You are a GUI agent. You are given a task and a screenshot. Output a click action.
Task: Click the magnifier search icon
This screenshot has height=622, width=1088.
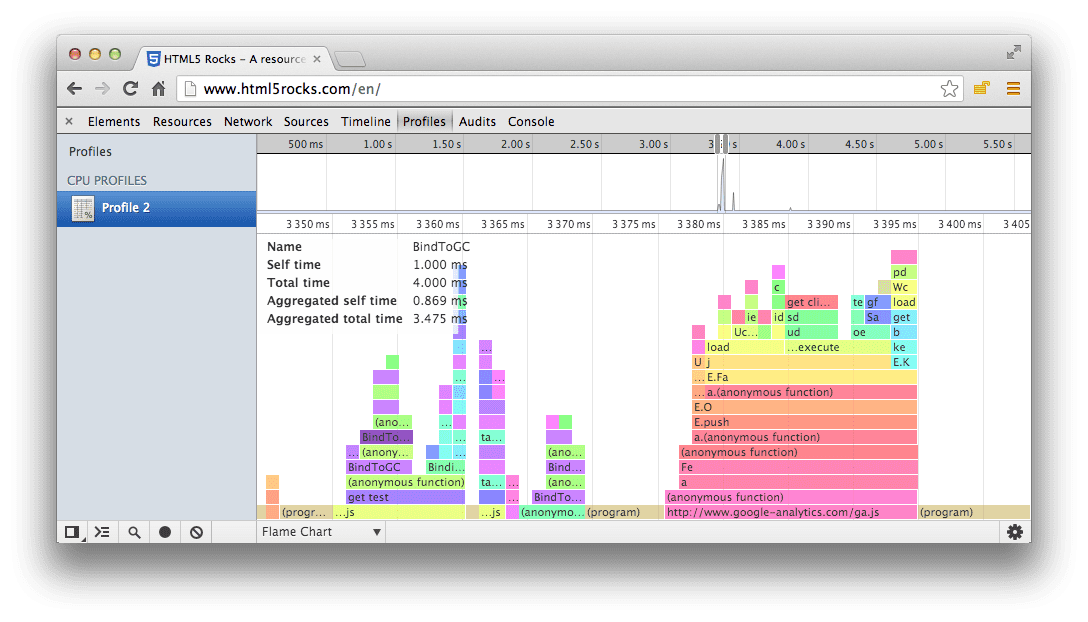click(134, 532)
